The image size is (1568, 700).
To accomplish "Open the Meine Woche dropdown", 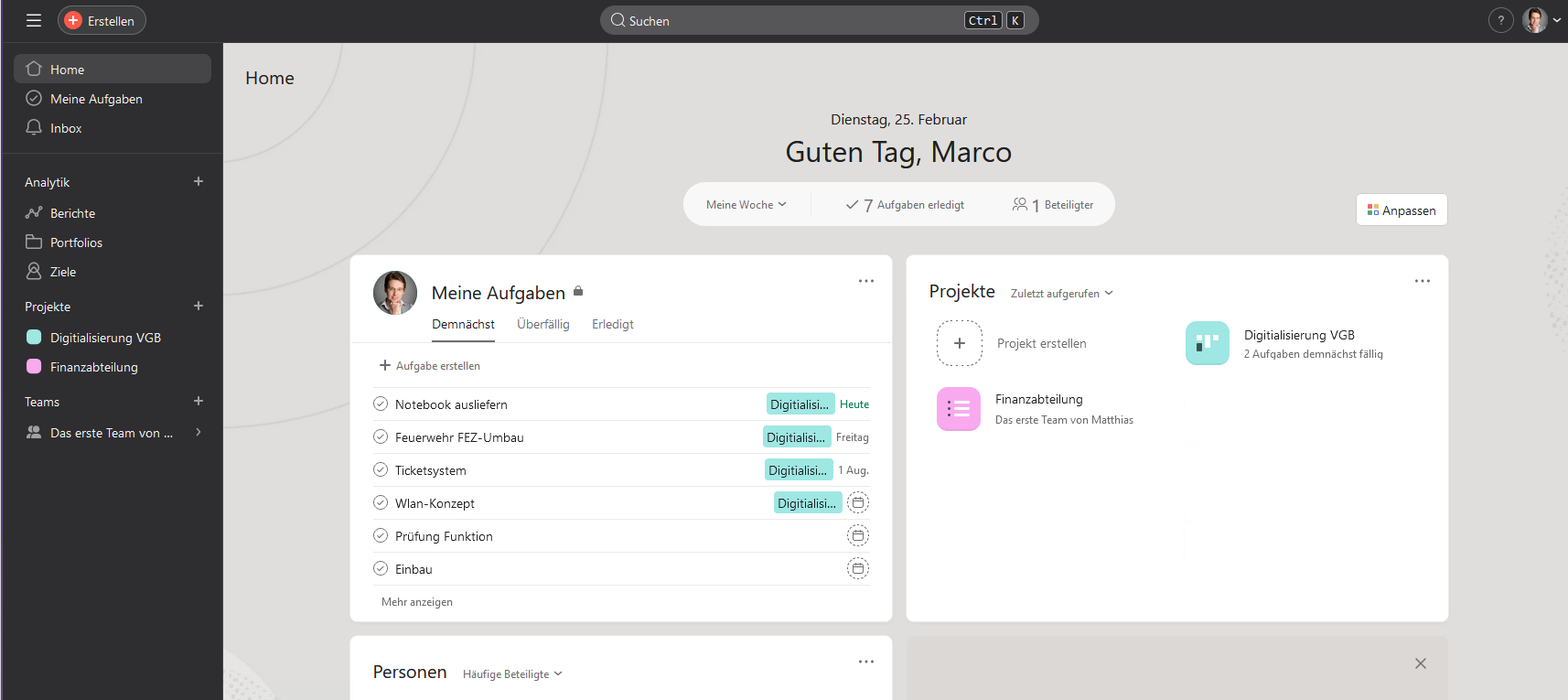I will (x=746, y=204).
